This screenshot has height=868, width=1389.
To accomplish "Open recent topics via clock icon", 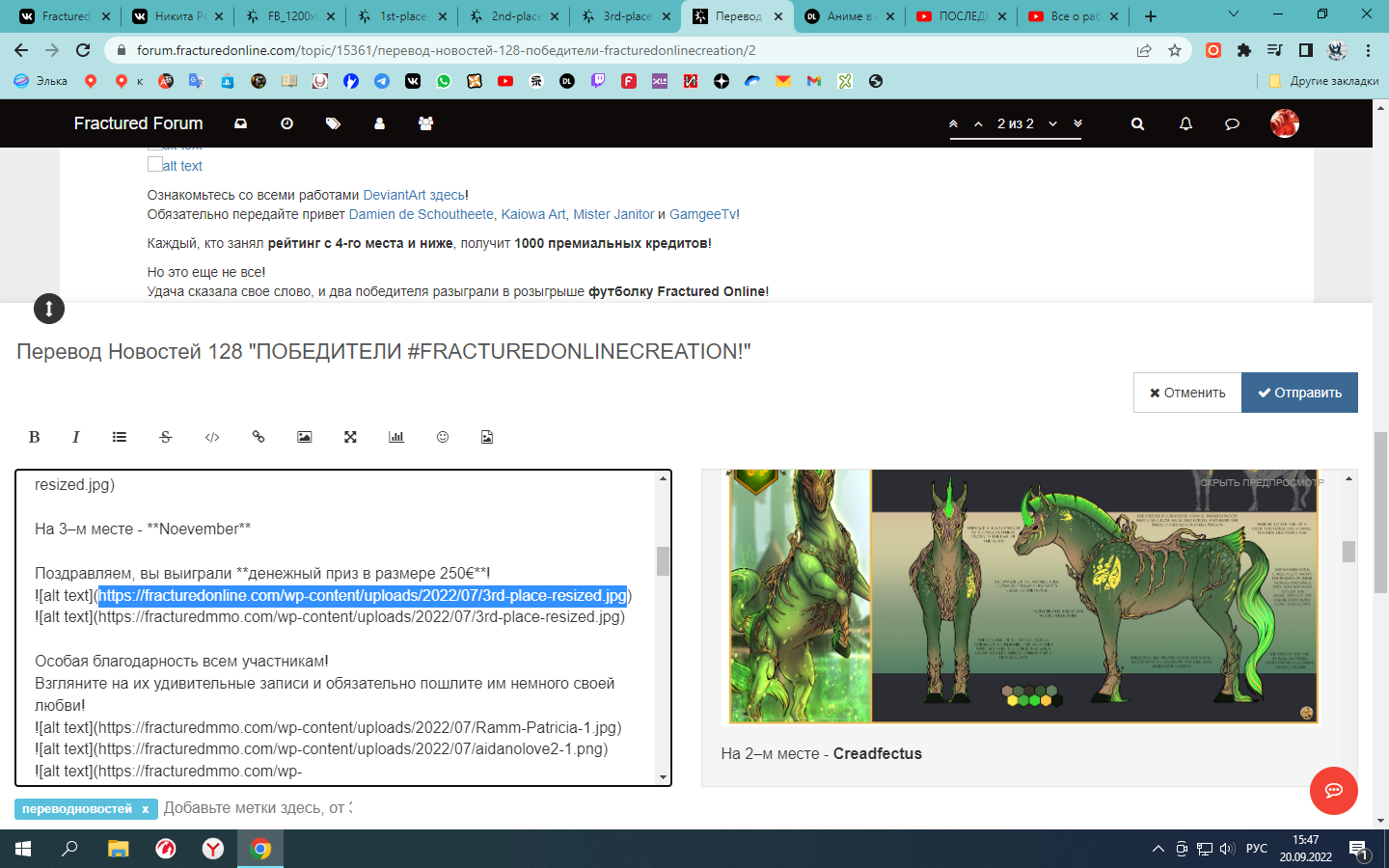I will (x=286, y=123).
